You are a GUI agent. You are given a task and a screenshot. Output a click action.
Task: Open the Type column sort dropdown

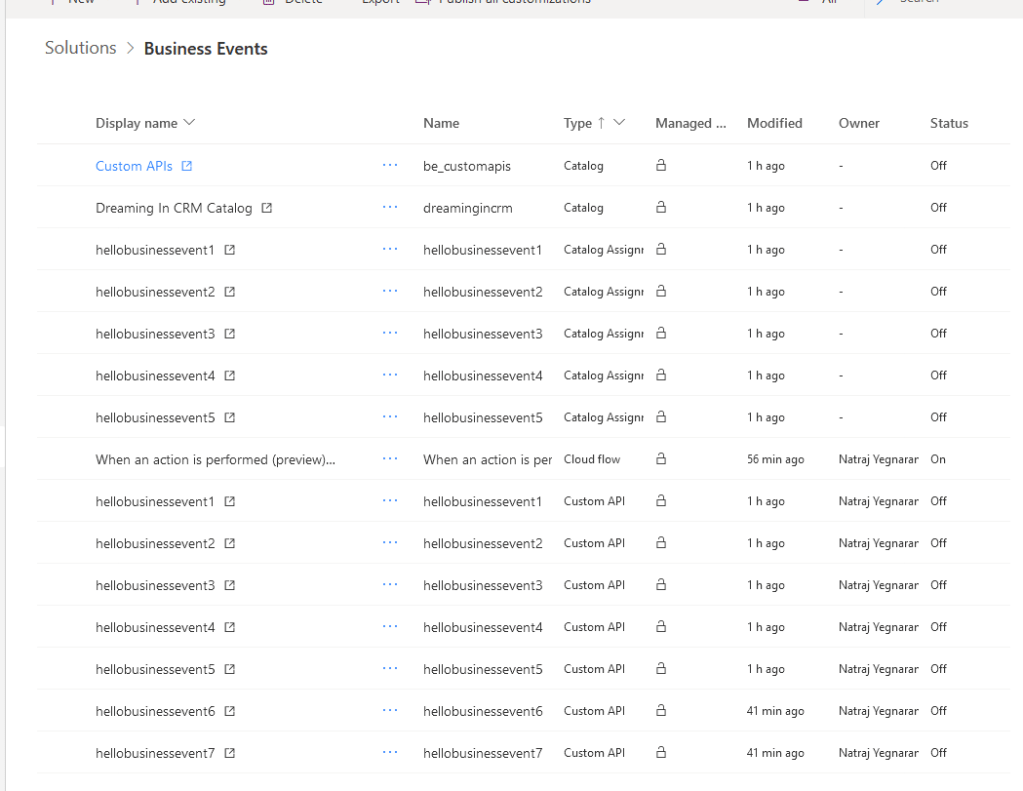(618, 121)
